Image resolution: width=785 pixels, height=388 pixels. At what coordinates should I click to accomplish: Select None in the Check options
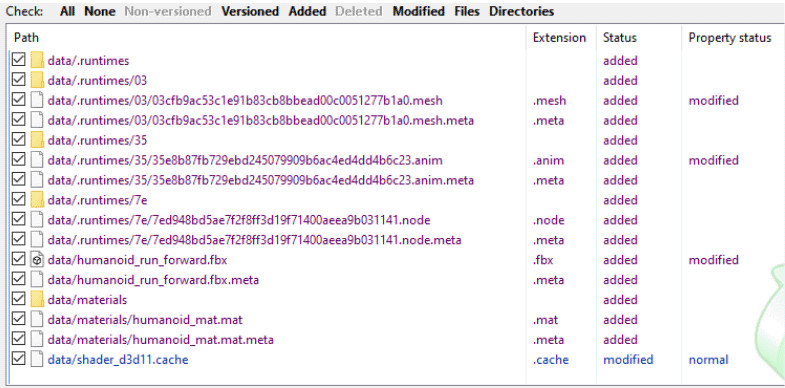pos(100,11)
